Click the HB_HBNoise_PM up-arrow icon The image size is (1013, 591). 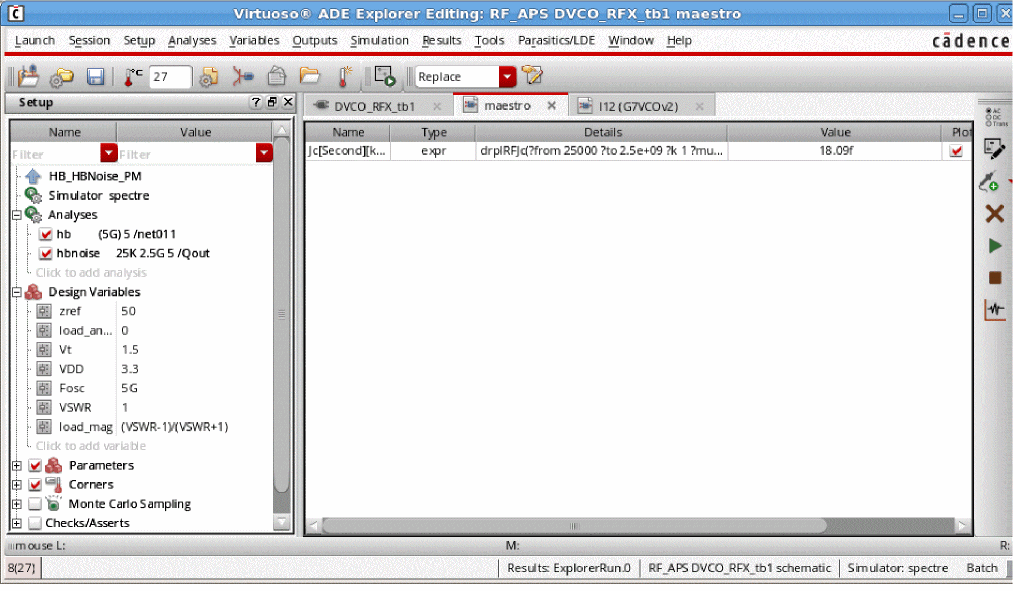tap(33, 176)
